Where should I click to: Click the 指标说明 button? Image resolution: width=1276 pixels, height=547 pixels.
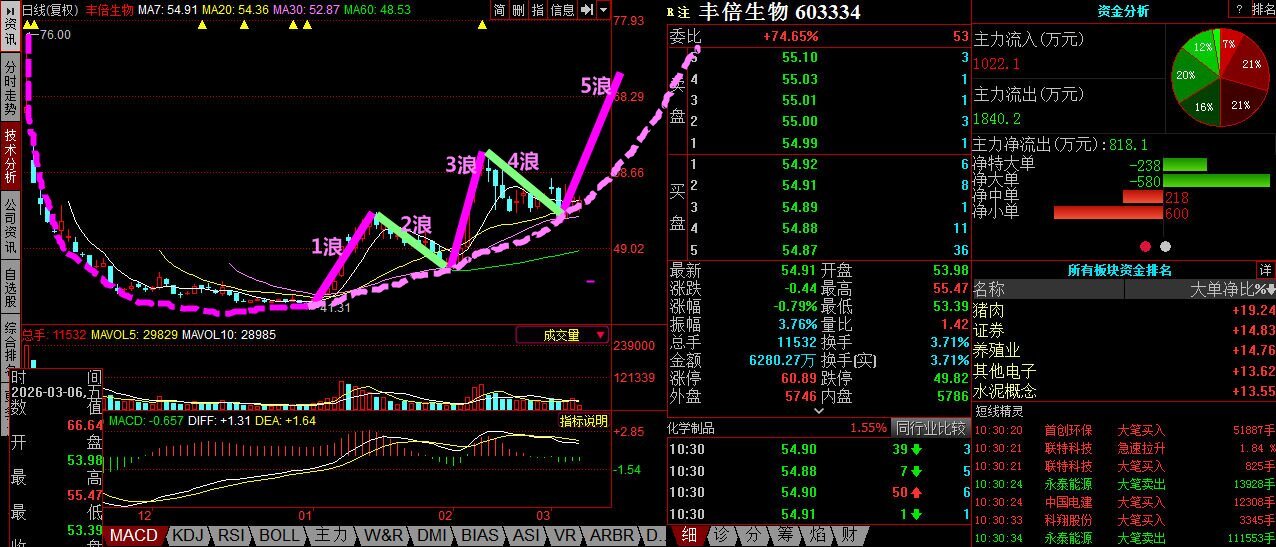coord(583,421)
